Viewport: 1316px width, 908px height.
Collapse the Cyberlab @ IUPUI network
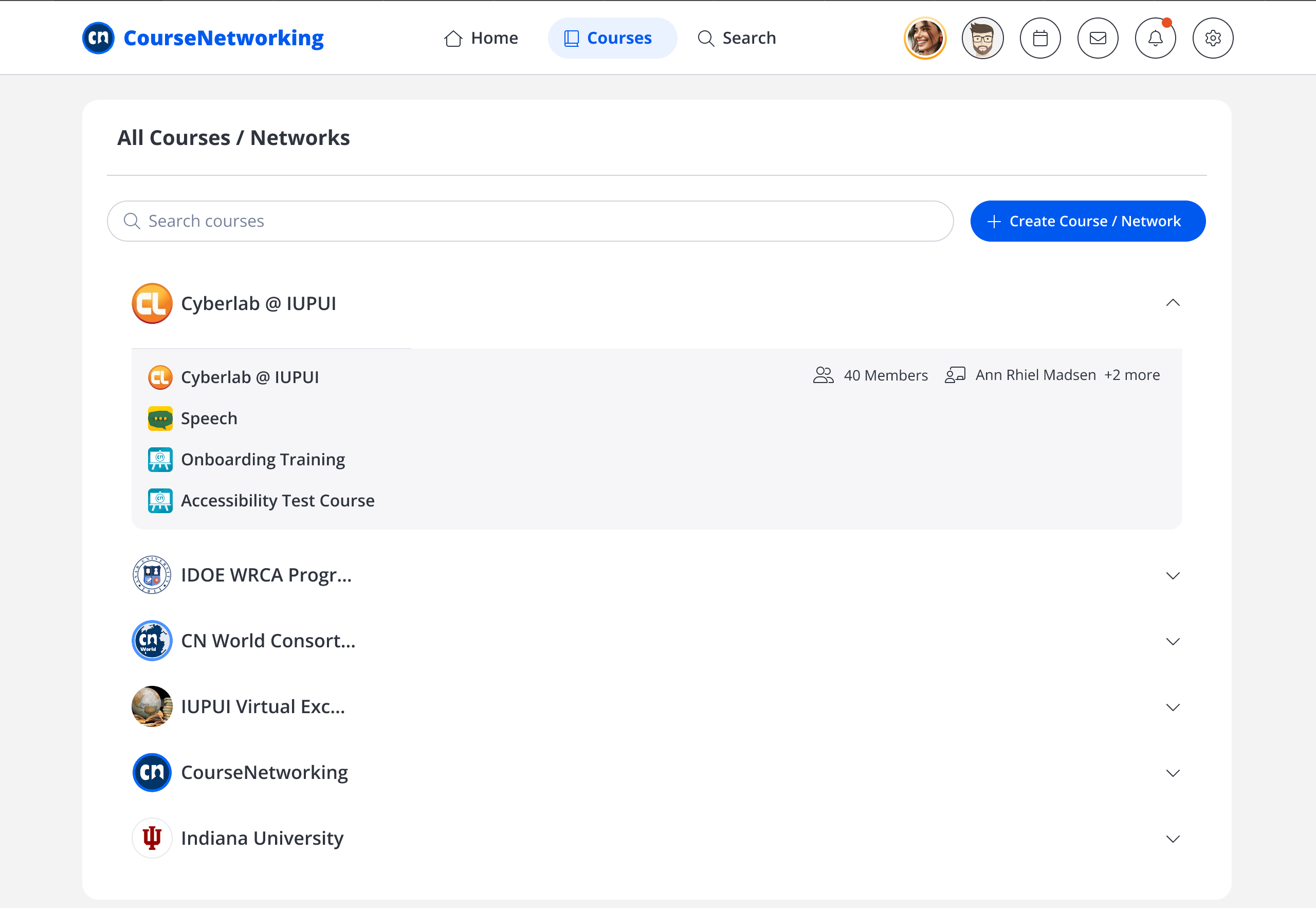1173,303
